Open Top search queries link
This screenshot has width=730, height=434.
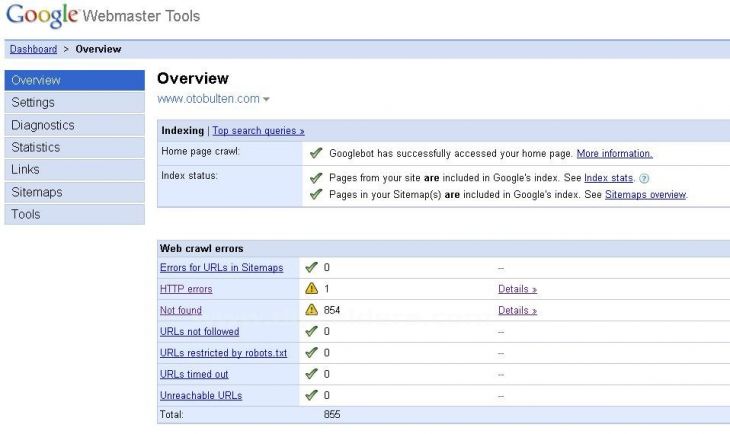tap(258, 131)
